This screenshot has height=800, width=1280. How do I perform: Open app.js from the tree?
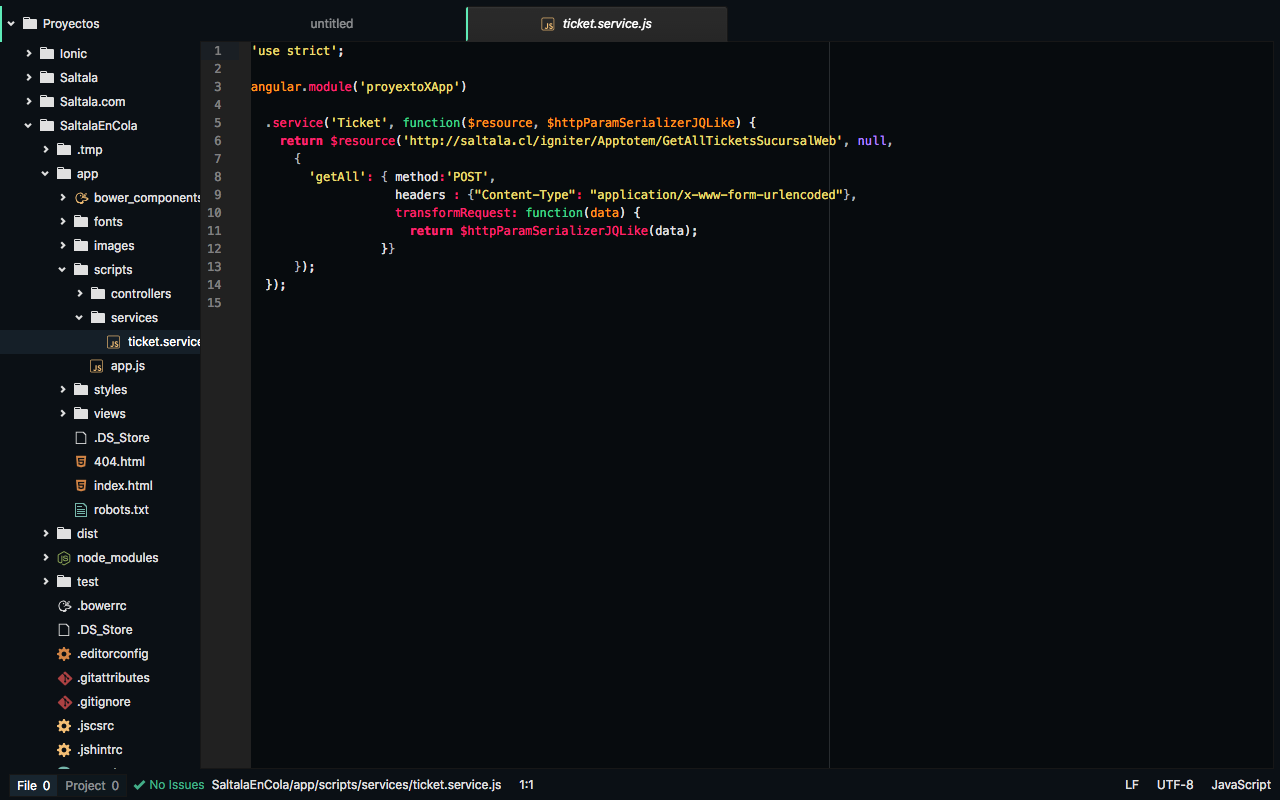(x=128, y=365)
